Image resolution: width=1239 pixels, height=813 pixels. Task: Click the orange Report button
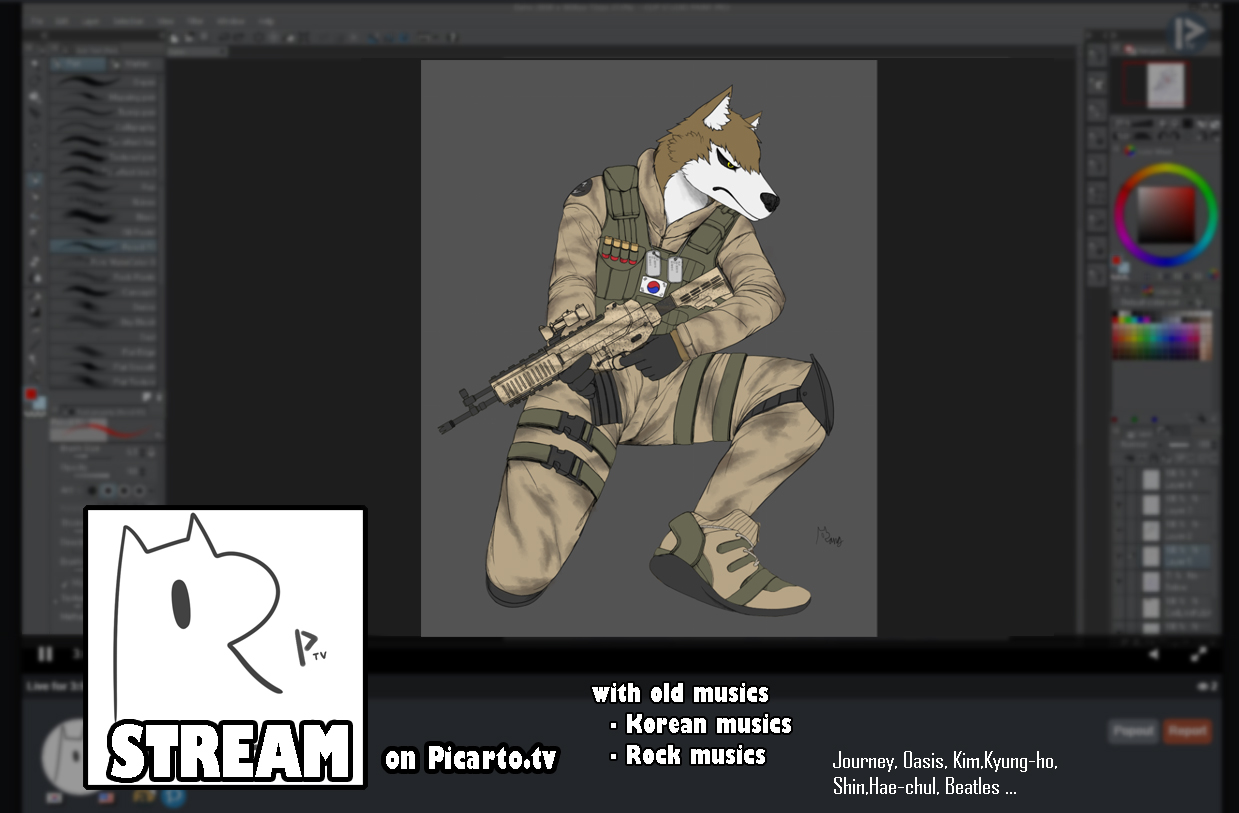pos(1187,731)
